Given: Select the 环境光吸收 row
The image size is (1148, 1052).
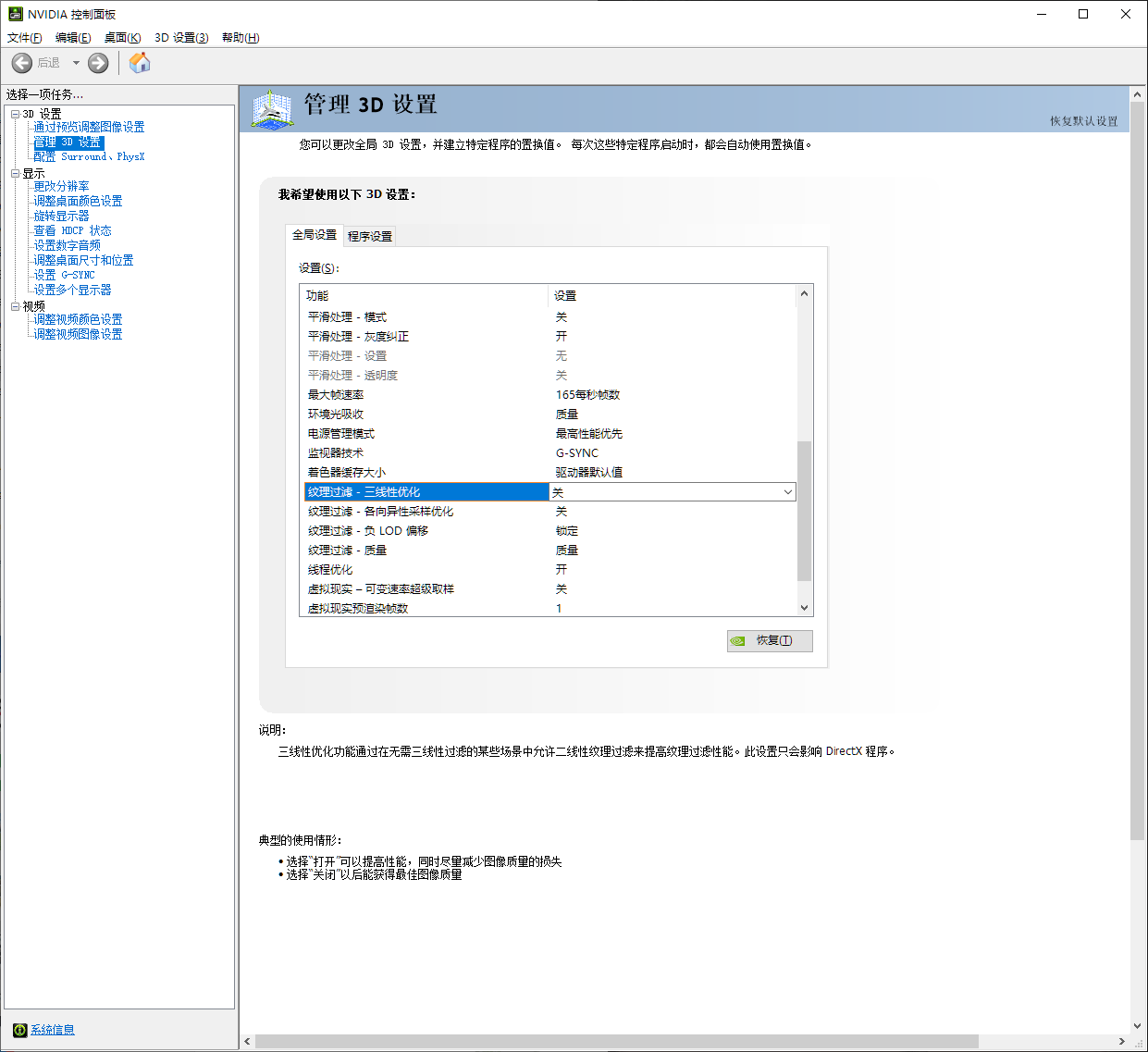Looking at the screenshot, I should pos(549,415).
